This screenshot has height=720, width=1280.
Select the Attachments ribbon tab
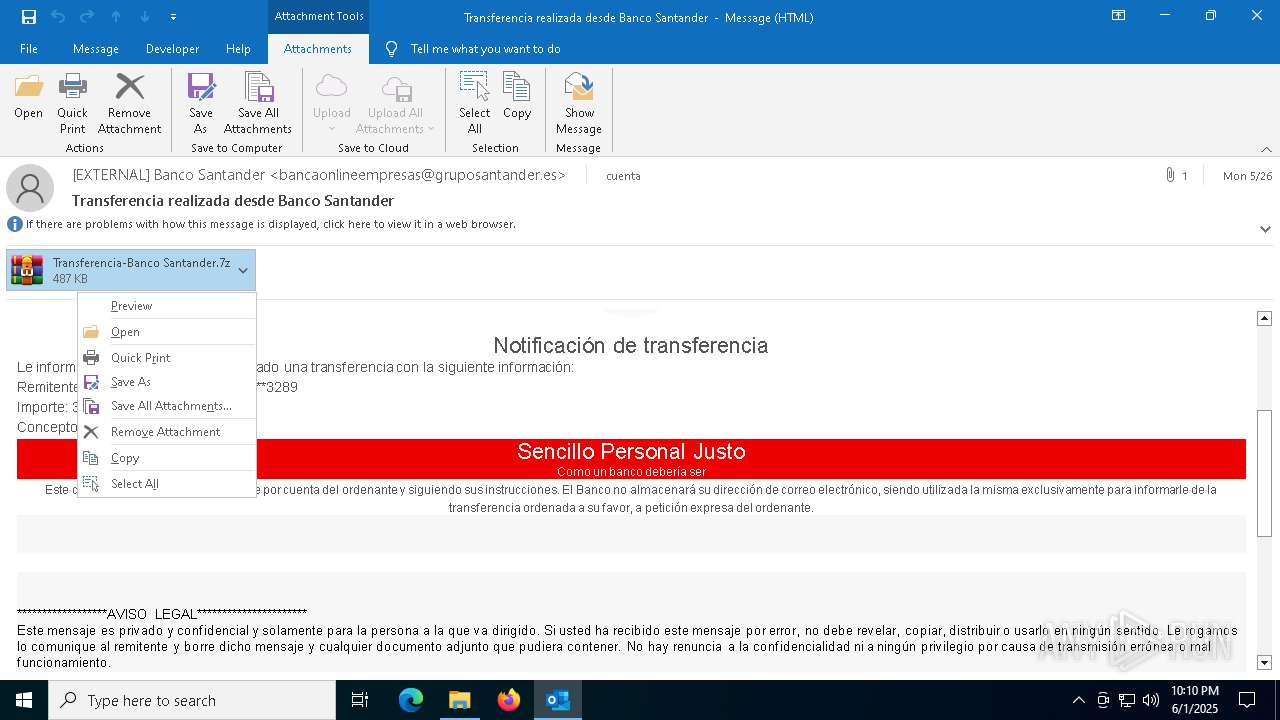pyautogui.click(x=318, y=49)
